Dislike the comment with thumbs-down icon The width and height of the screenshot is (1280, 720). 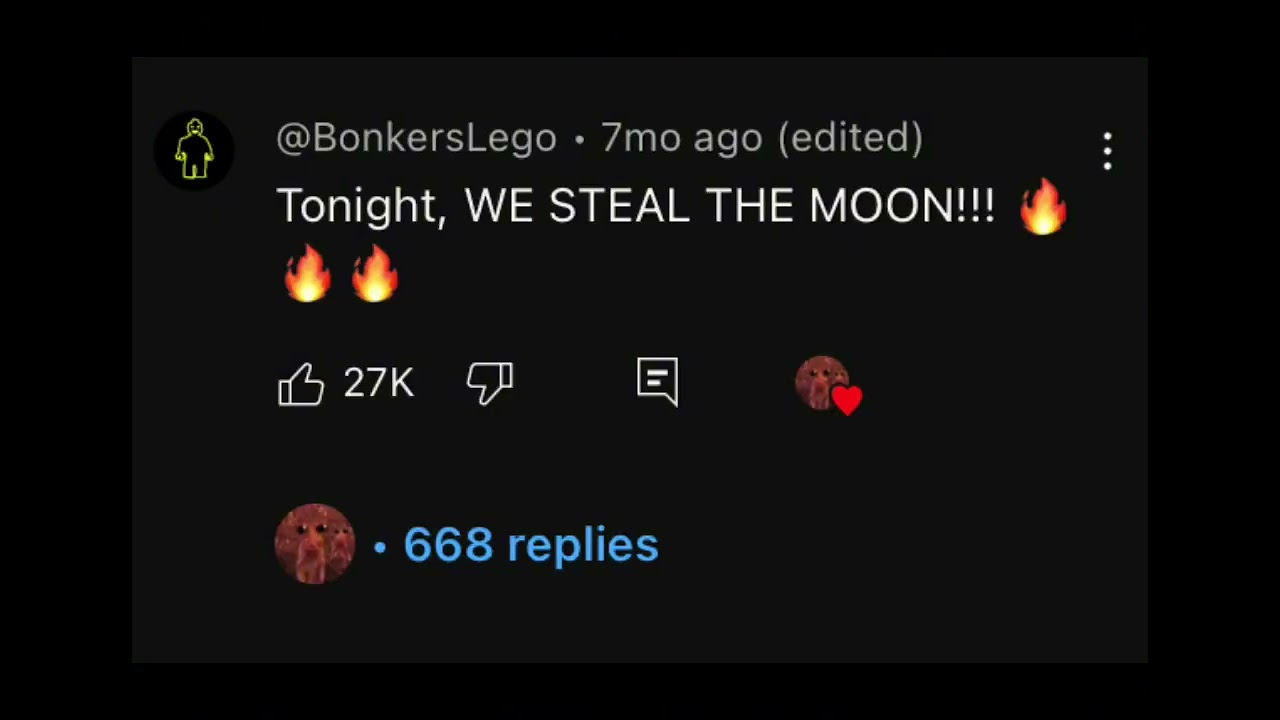pyautogui.click(x=490, y=383)
